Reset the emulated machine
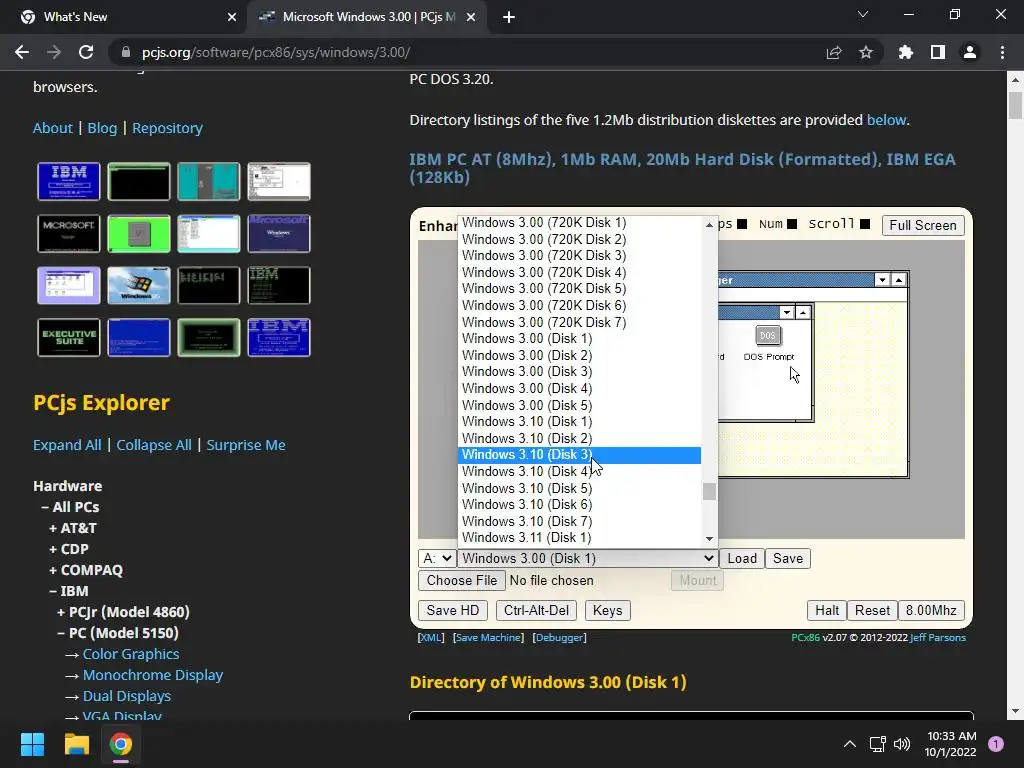The image size is (1024, 768). coord(872,611)
